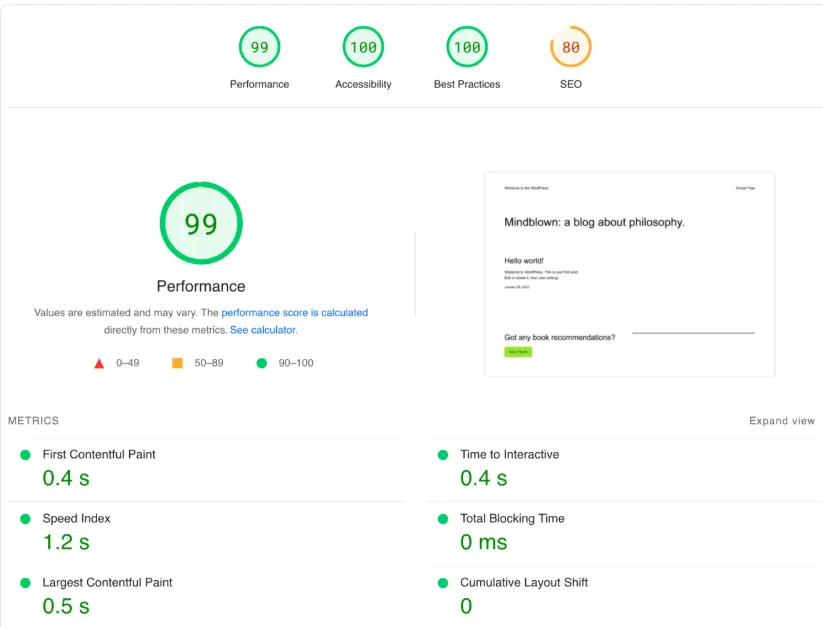
Task: Click the large 99 Performance gauge
Action: click(x=201, y=223)
